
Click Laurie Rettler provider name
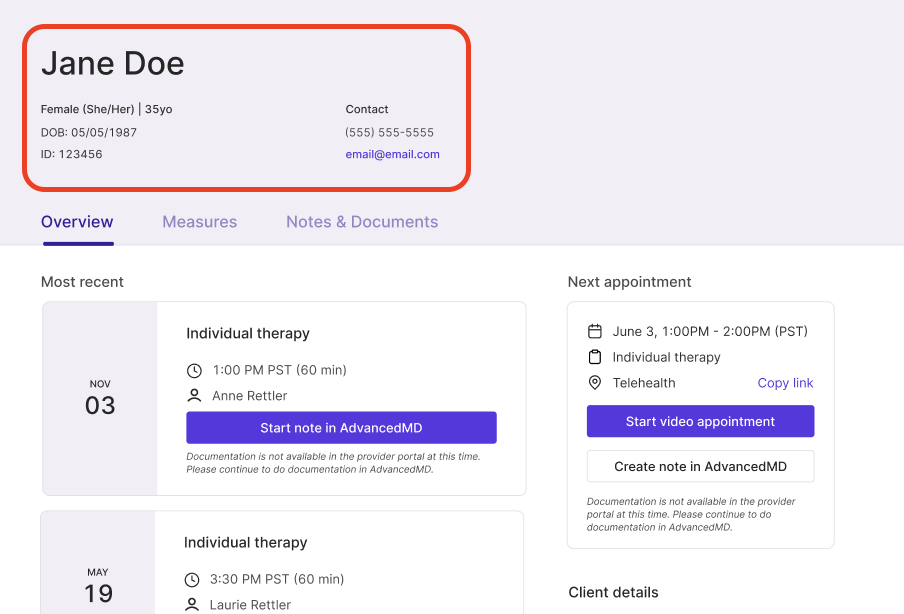250,605
